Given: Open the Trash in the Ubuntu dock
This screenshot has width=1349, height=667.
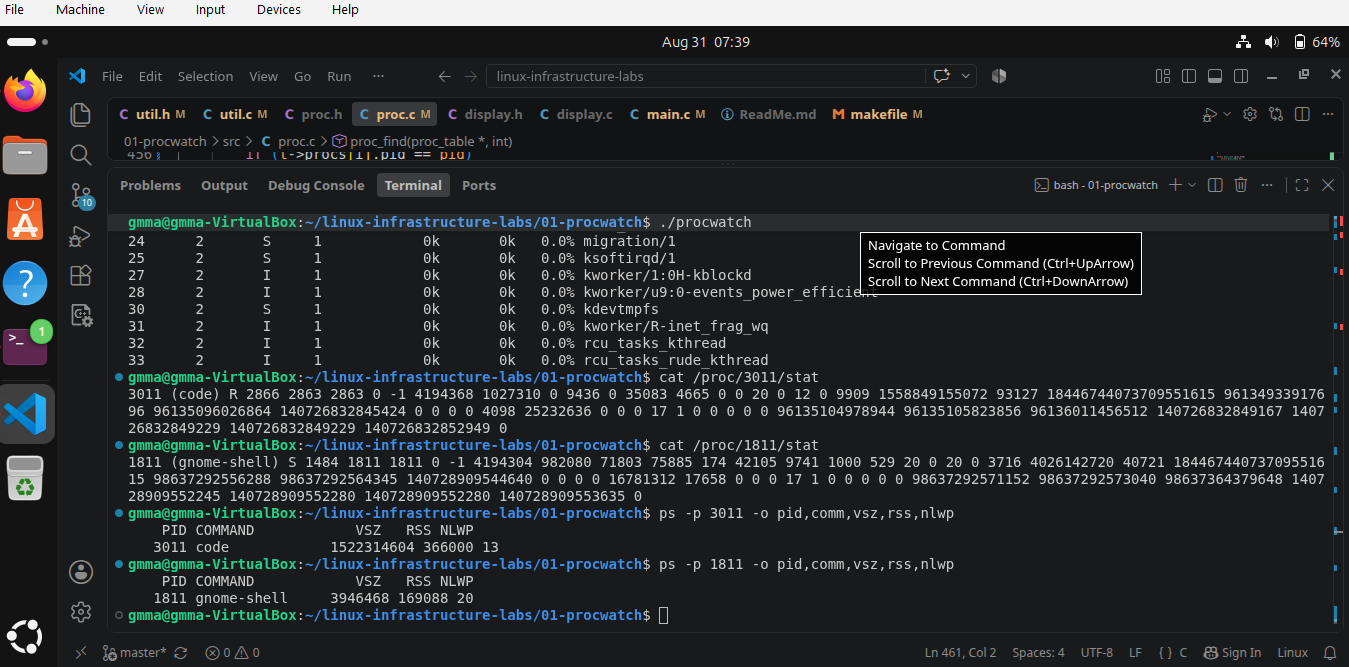Looking at the screenshot, I should point(26,477).
